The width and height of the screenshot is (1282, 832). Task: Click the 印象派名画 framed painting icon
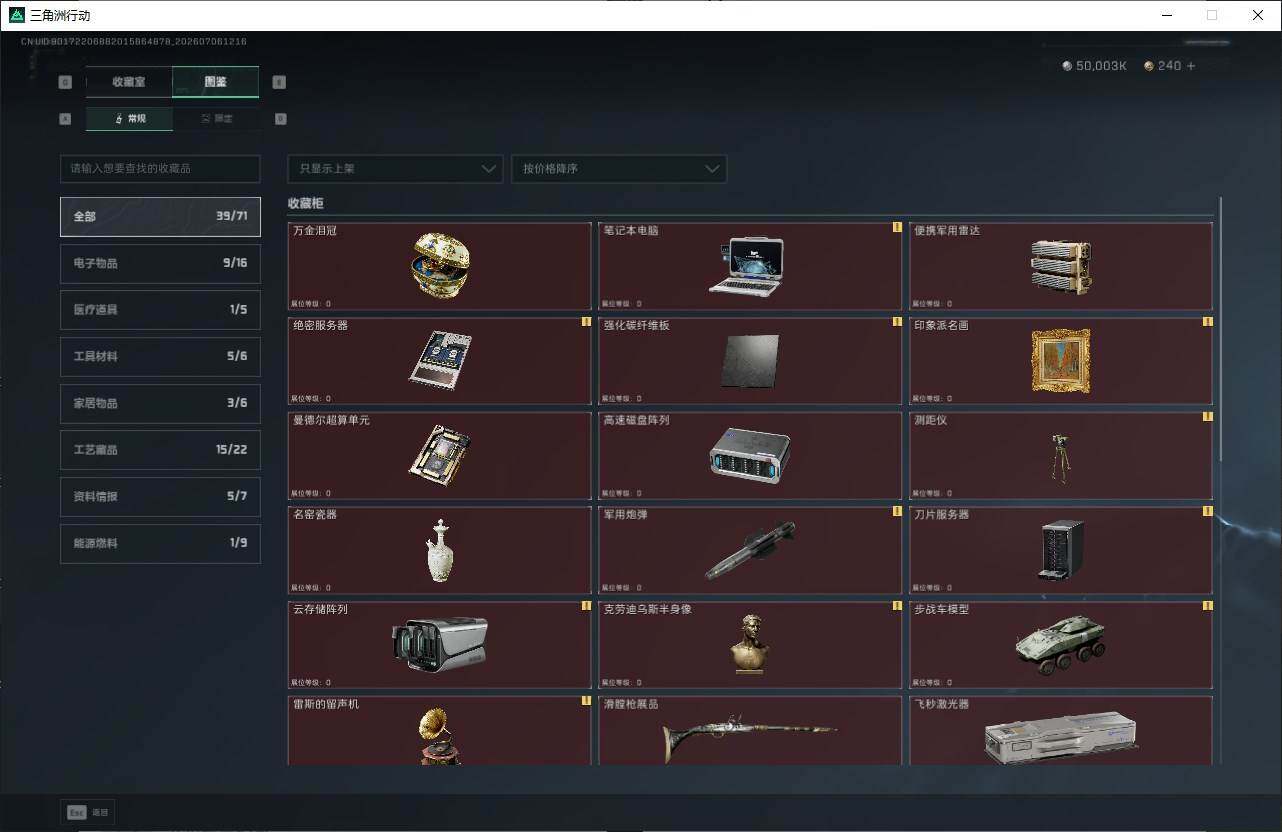coord(1060,360)
